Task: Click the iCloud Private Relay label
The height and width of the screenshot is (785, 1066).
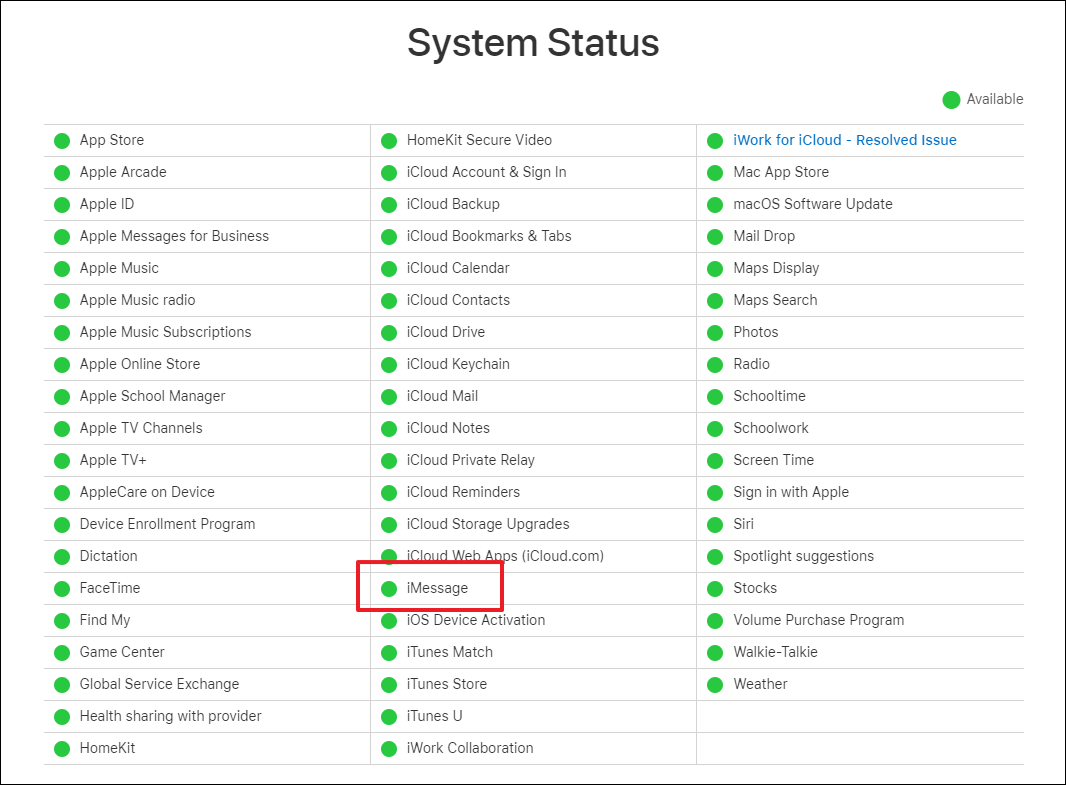Action: [470, 460]
